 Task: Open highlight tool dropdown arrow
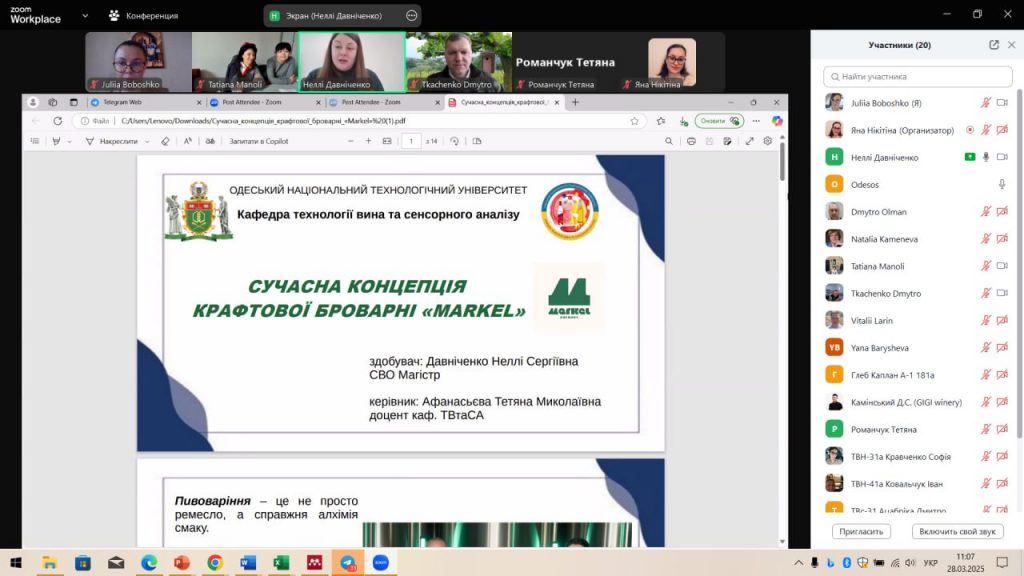click(69, 142)
